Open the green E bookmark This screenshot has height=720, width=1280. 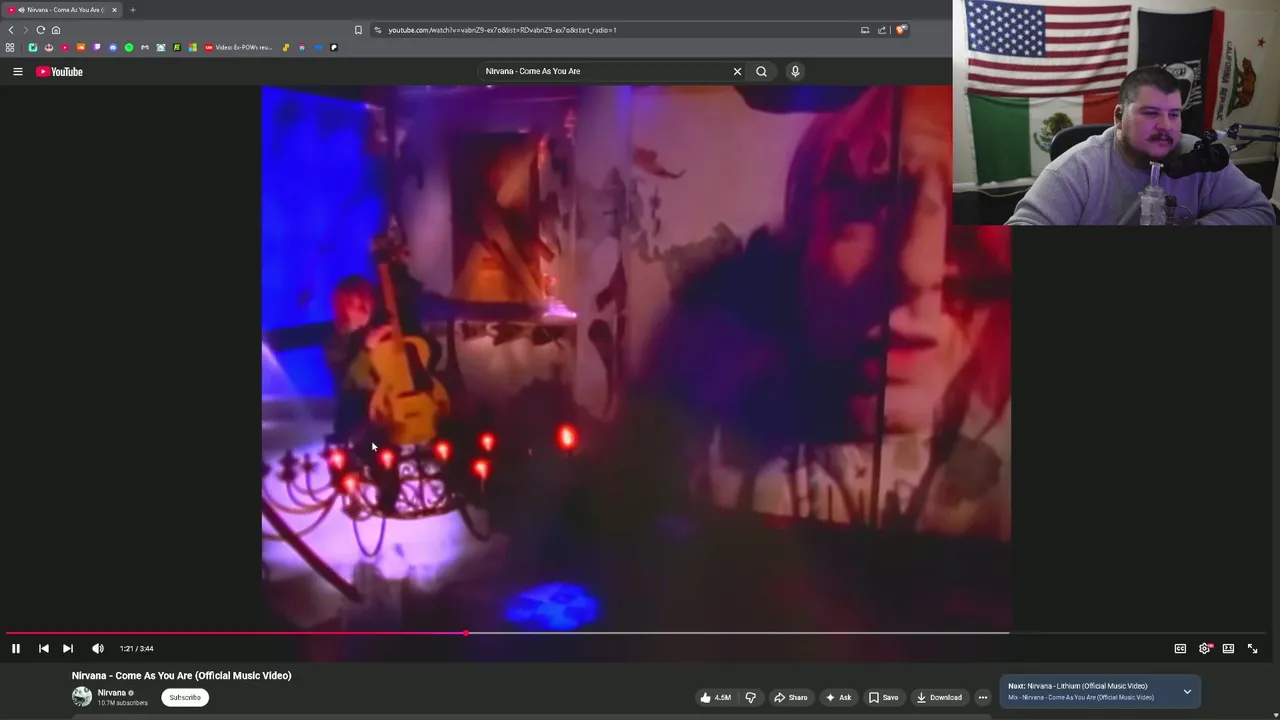177,47
